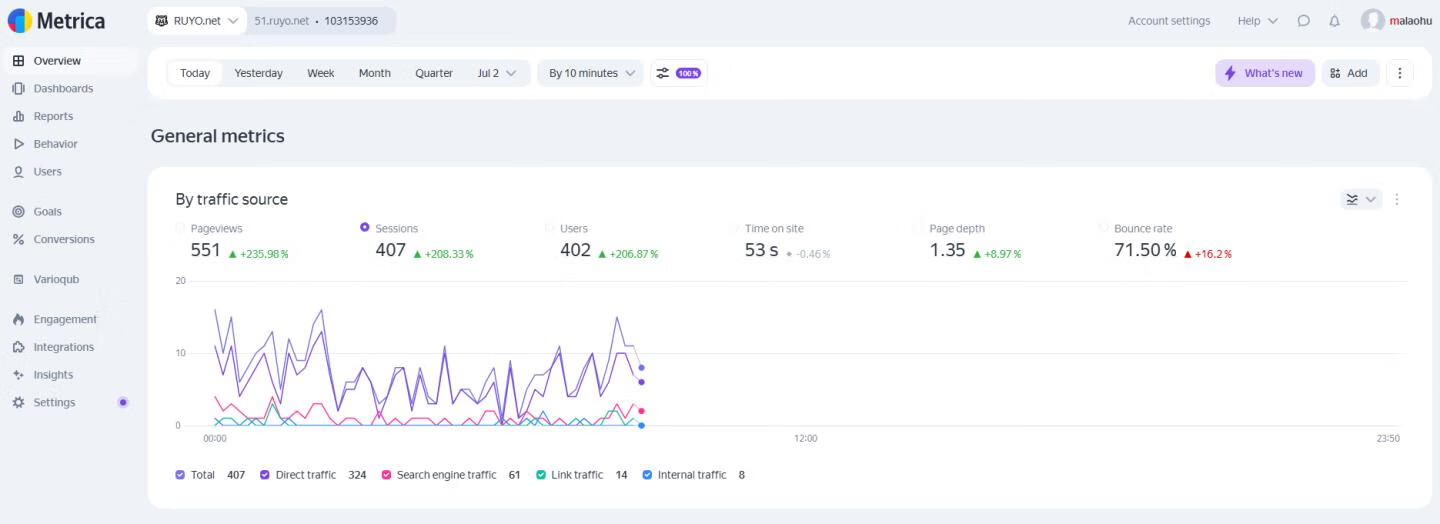The height and width of the screenshot is (524, 1440).
Task: Switch the period to Week
Action: (320, 73)
